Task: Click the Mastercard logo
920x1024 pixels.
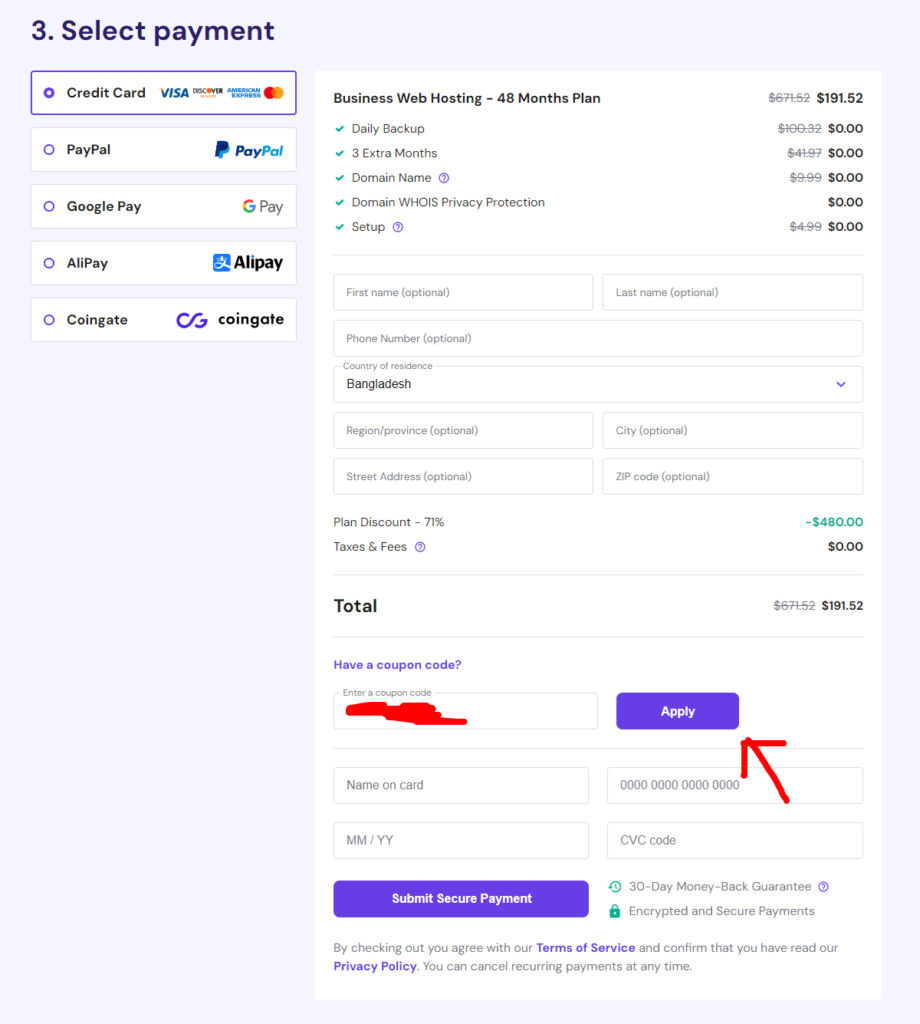Action: point(274,93)
